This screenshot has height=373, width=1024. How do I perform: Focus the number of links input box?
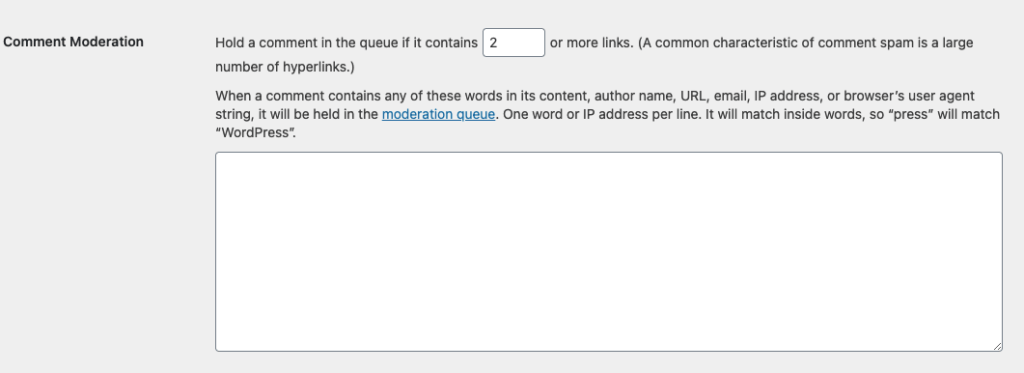513,42
